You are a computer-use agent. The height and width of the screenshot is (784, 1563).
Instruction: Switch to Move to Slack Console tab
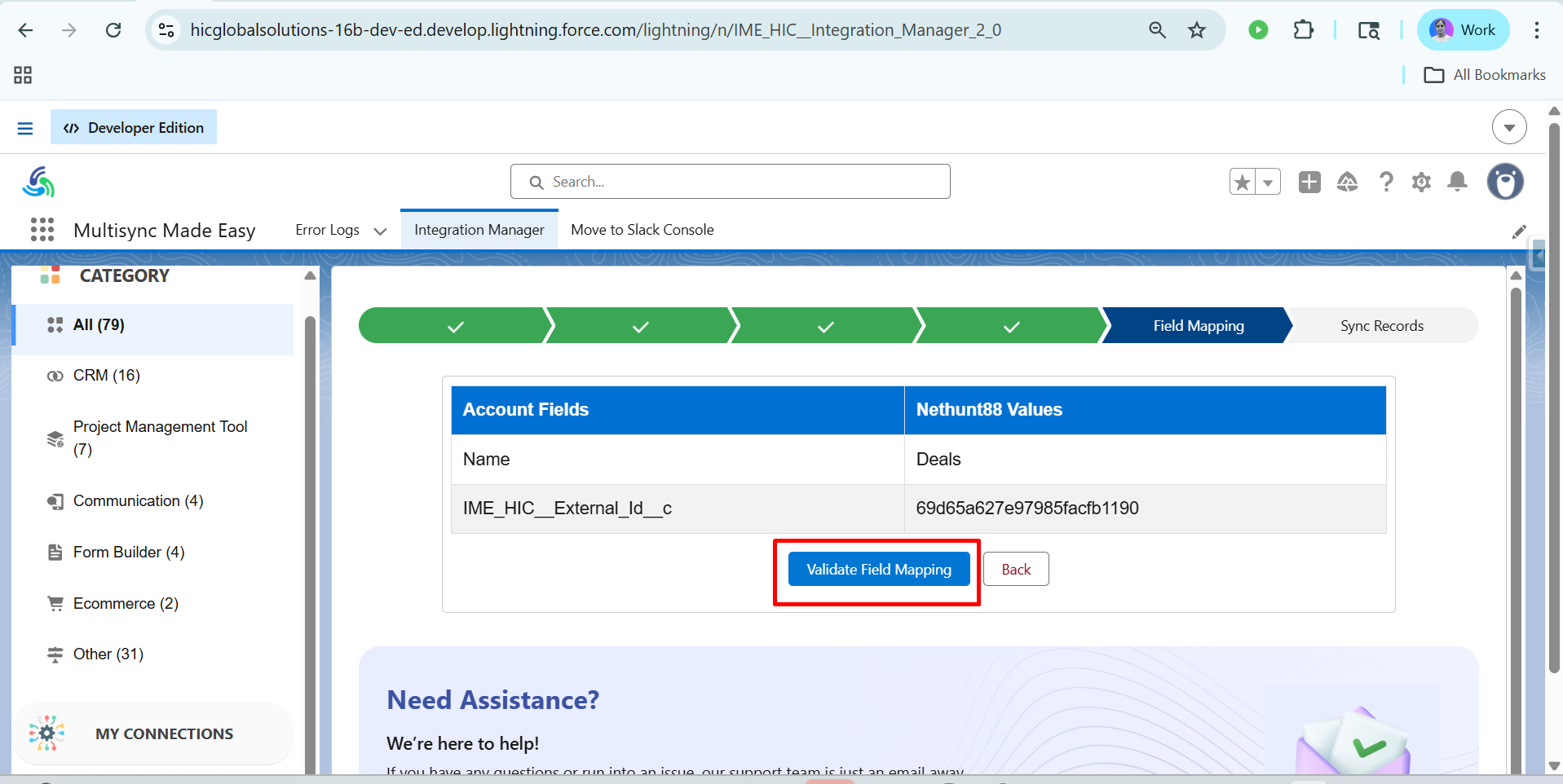(642, 230)
